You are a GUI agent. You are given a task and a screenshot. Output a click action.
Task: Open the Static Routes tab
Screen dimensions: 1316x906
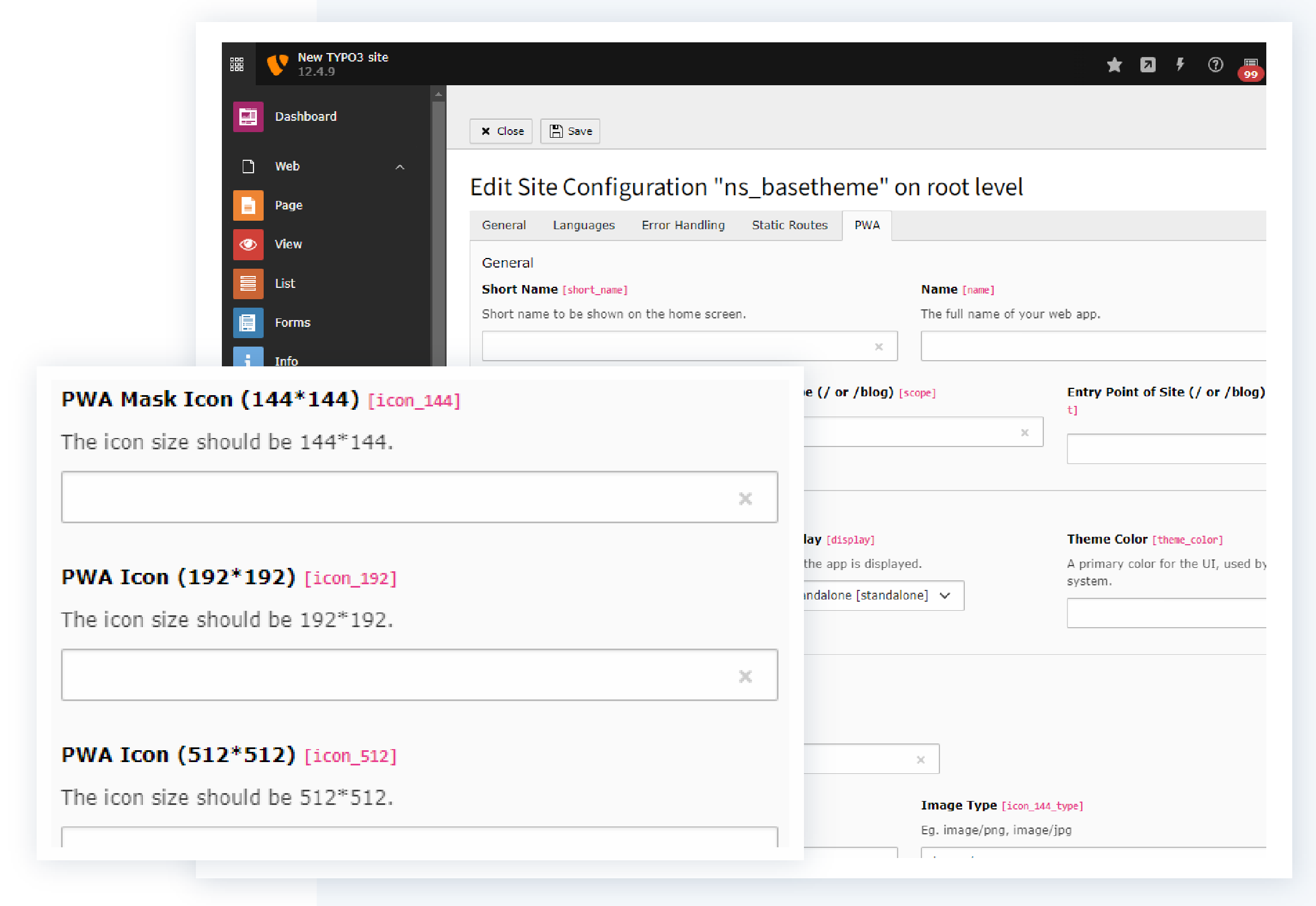pyautogui.click(x=789, y=225)
